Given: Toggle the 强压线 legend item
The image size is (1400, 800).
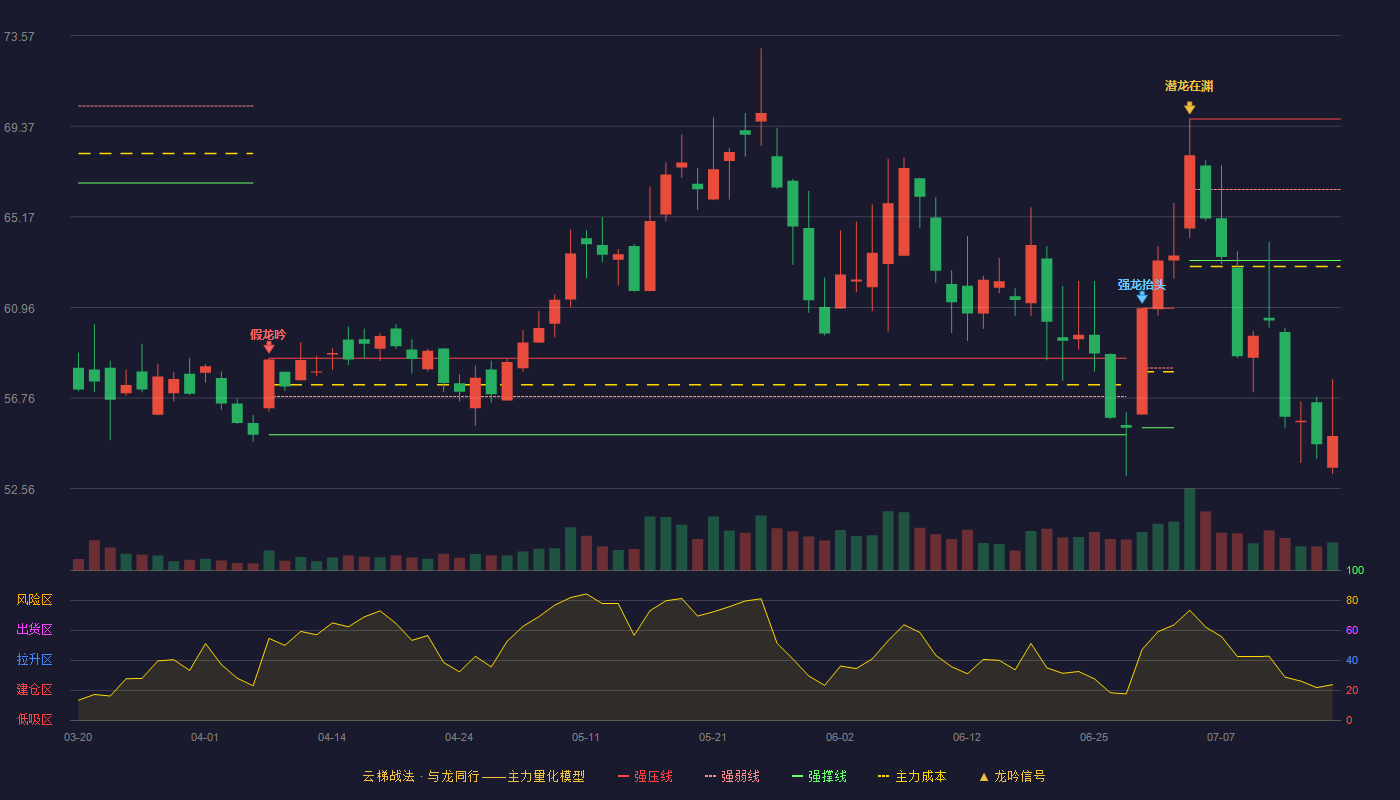Looking at the screenshot, I should pyautogui.click(x=645, y=776).
